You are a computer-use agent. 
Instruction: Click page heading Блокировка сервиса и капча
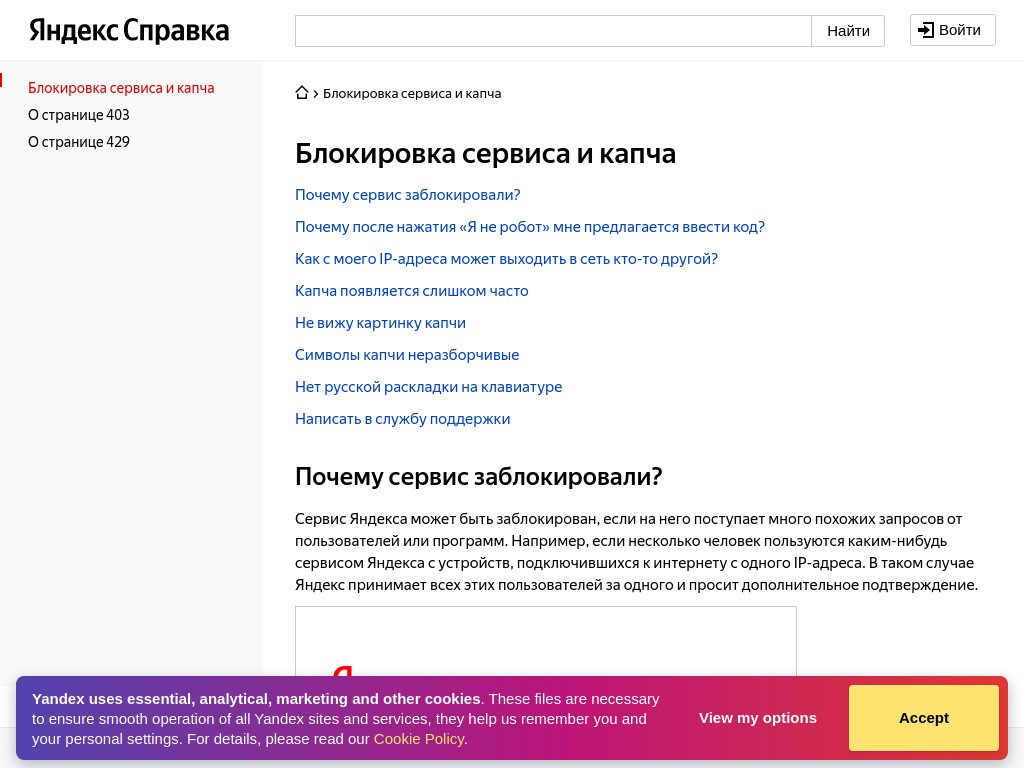(485, 153)
